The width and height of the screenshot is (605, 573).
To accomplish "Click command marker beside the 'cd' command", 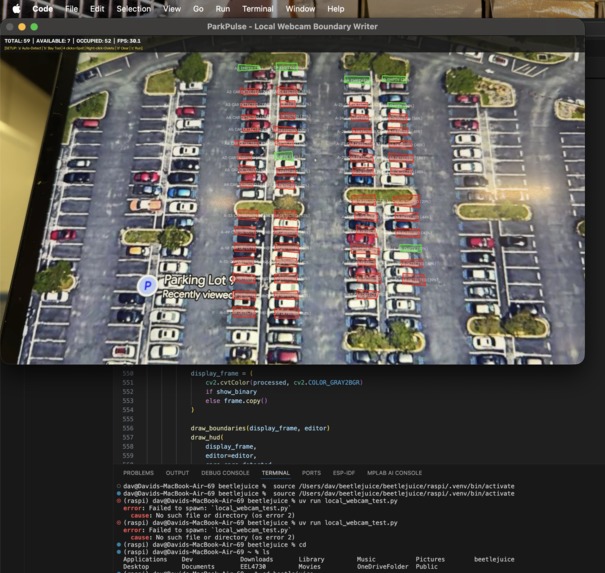I will pyautogui.click(x=119, y=545).
